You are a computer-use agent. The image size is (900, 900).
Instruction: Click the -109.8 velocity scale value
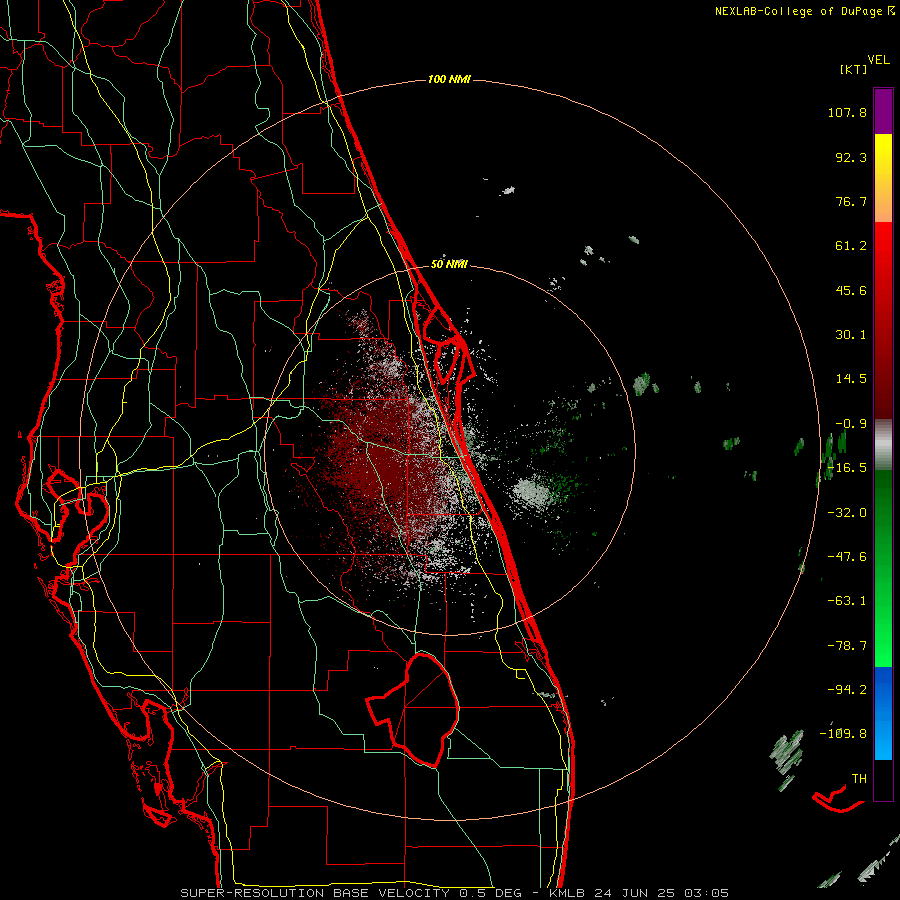[843, 734]
